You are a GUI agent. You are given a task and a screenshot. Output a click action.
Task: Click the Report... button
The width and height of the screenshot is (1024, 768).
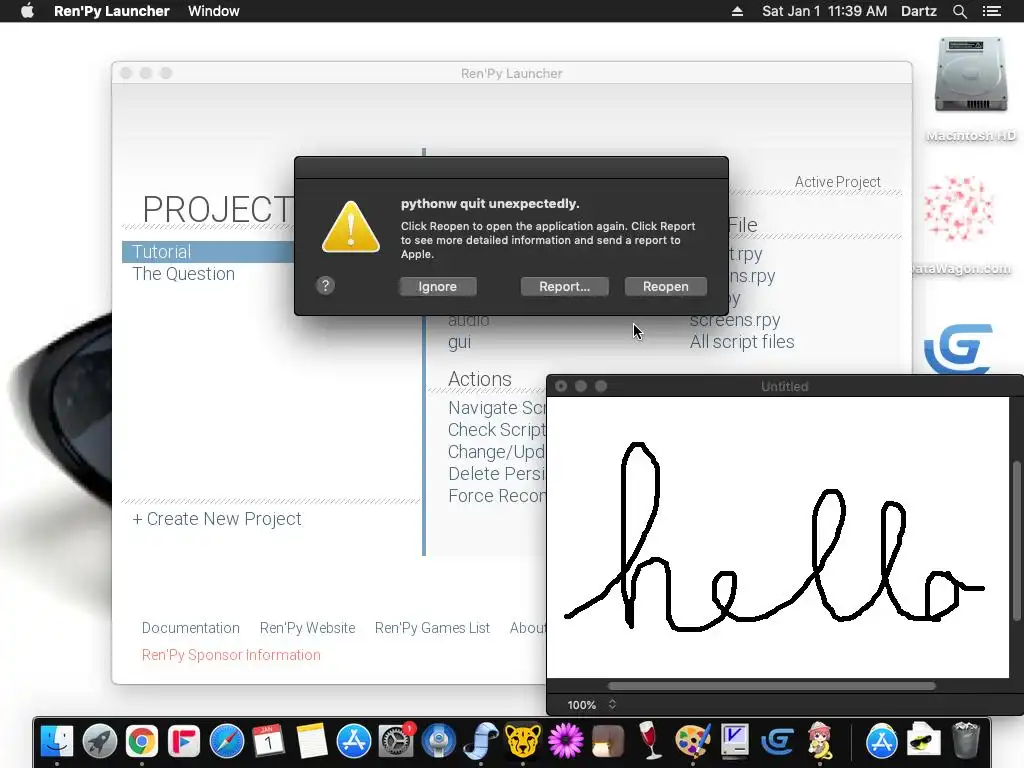tap(564, 287)
